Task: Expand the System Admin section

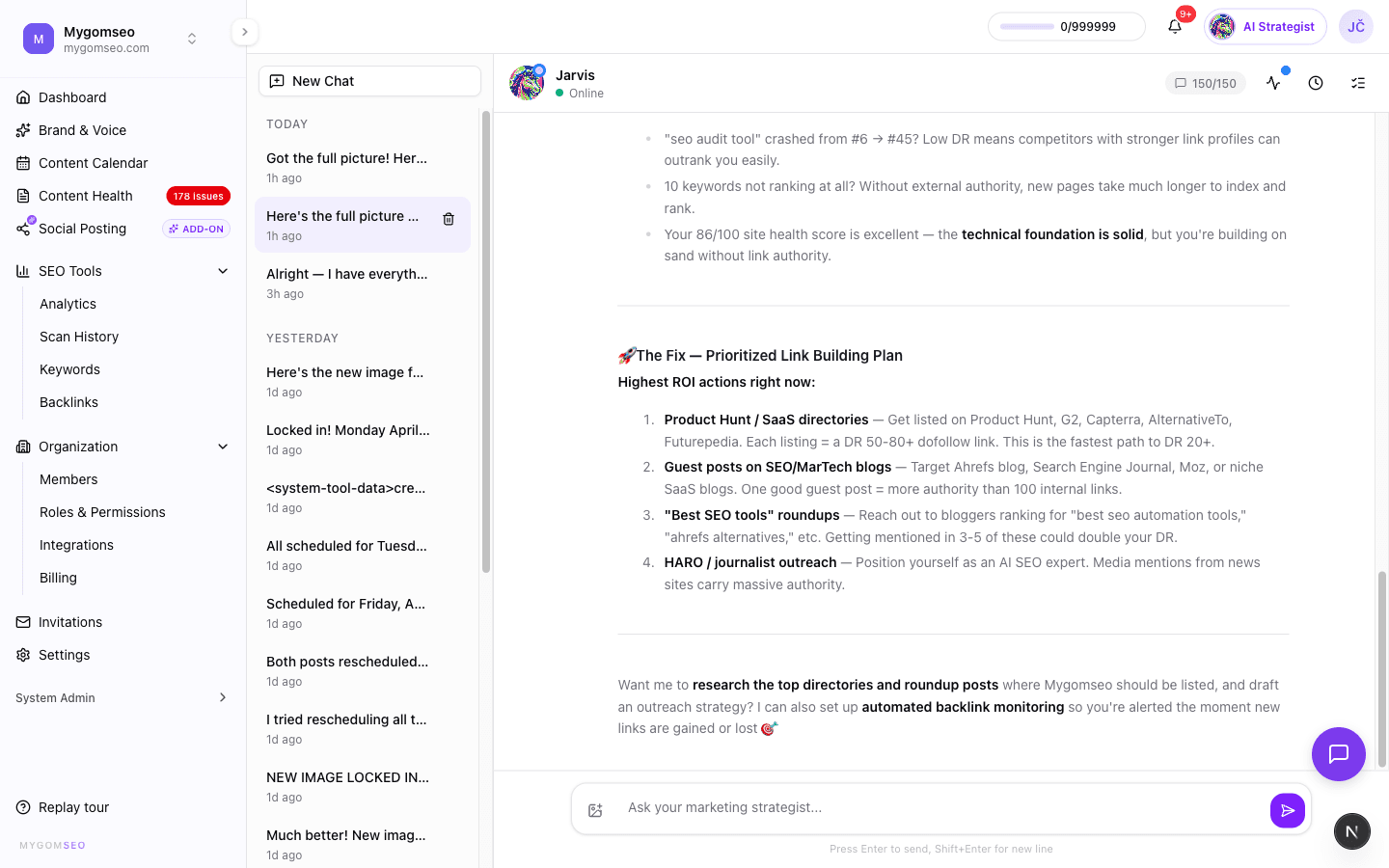Action: (223, 697)
